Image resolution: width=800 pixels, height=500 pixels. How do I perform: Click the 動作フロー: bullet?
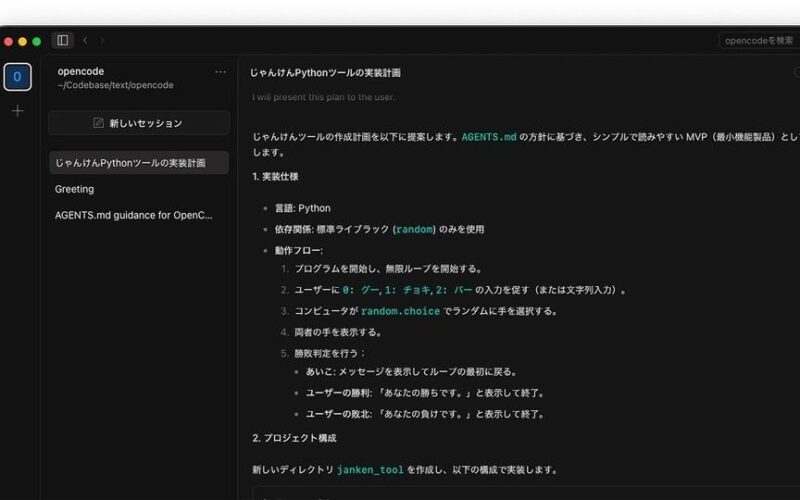pos(299,251)
